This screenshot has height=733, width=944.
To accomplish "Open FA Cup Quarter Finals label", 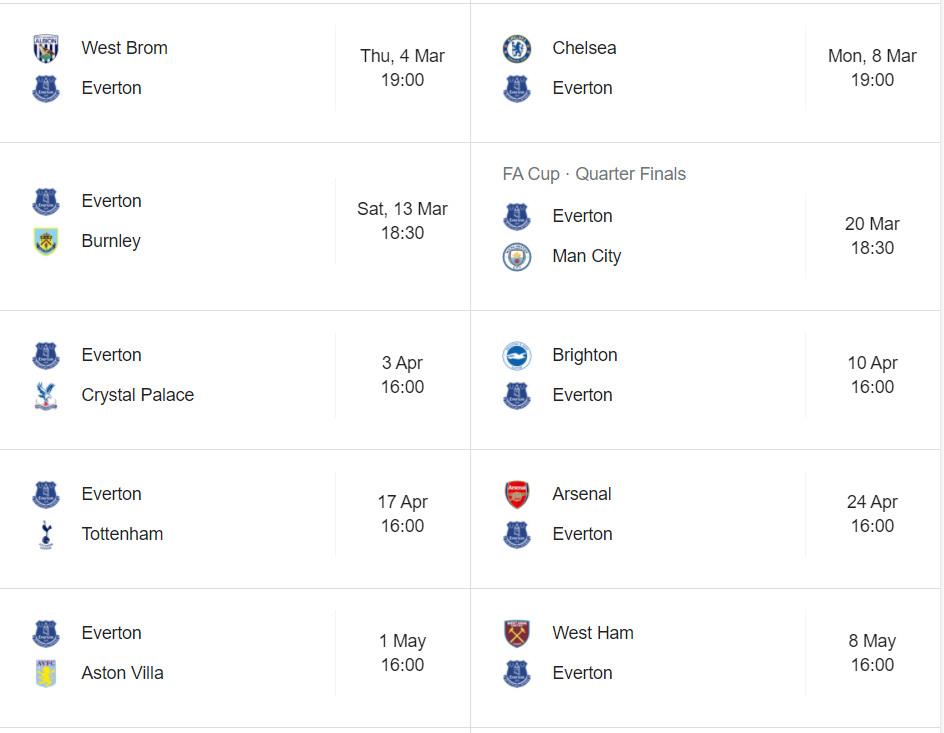I will pyautogui.click(x=594, y=174).
